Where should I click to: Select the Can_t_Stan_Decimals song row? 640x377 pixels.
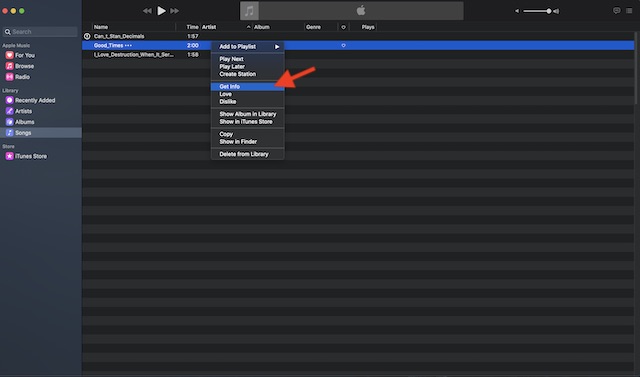[x=358, y=36]
